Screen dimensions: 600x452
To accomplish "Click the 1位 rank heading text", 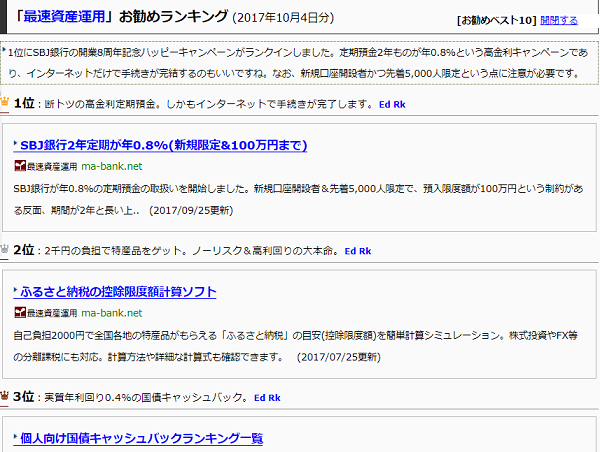I will 24,103.
